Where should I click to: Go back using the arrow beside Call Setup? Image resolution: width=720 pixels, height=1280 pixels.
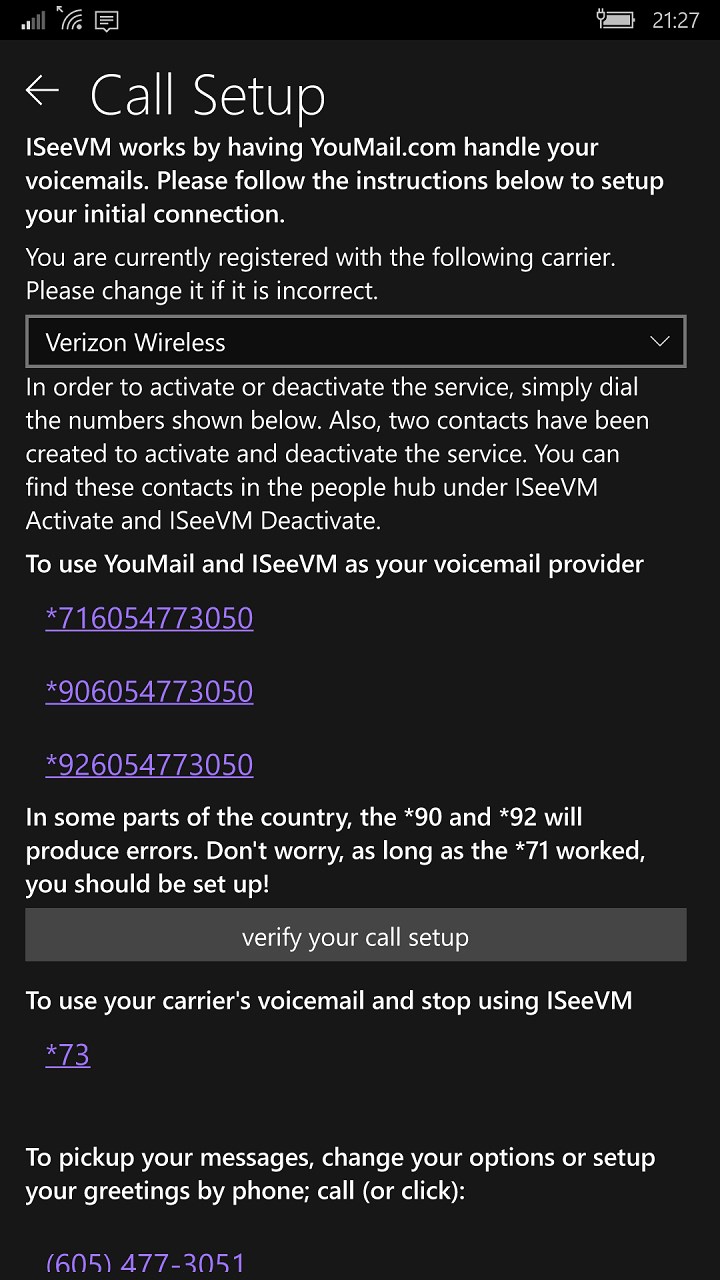(42, 91)
